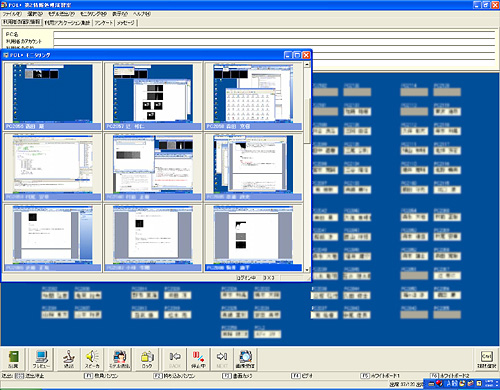Click the BACK arrow toolbar button
Screen dimensions: 500x390
(175, 359)
